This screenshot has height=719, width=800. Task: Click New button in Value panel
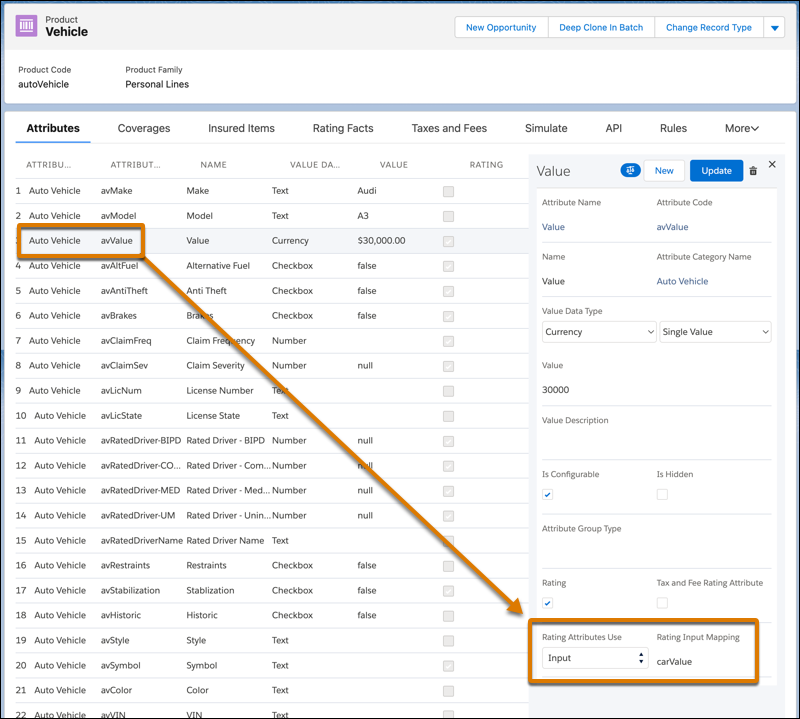click(664, 171)
